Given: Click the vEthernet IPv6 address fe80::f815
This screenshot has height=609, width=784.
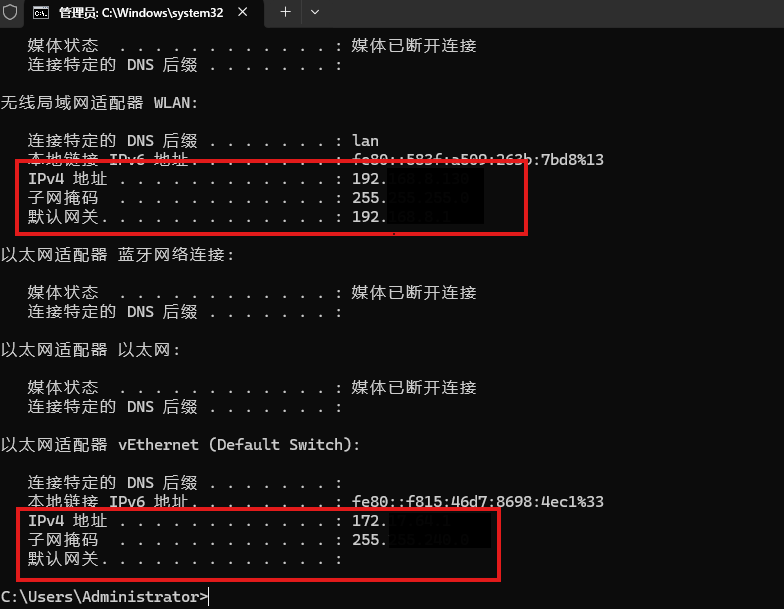Looking at the screenshot, I should pos(478,502).
